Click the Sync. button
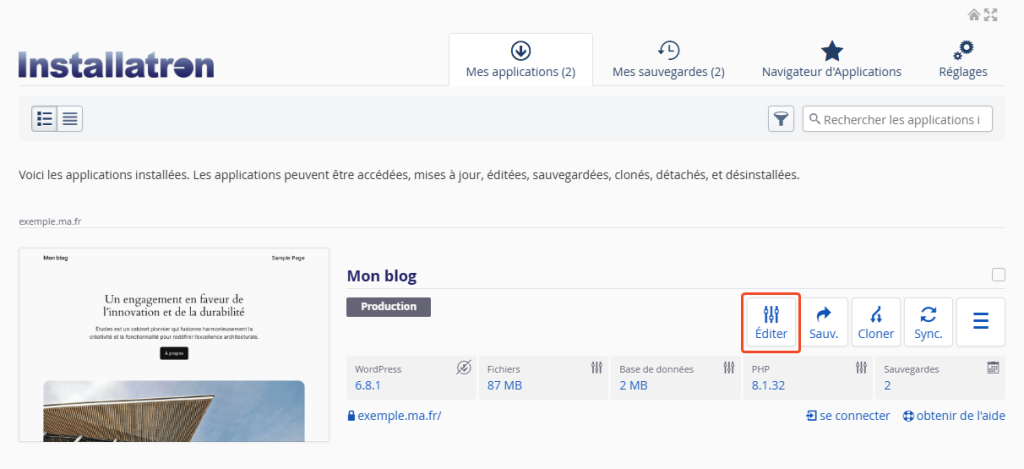1024x469 pixels. (928, 322)
